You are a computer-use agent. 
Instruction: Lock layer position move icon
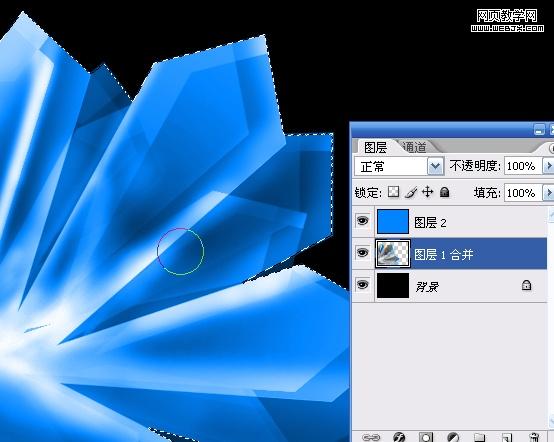coord(428,192)
